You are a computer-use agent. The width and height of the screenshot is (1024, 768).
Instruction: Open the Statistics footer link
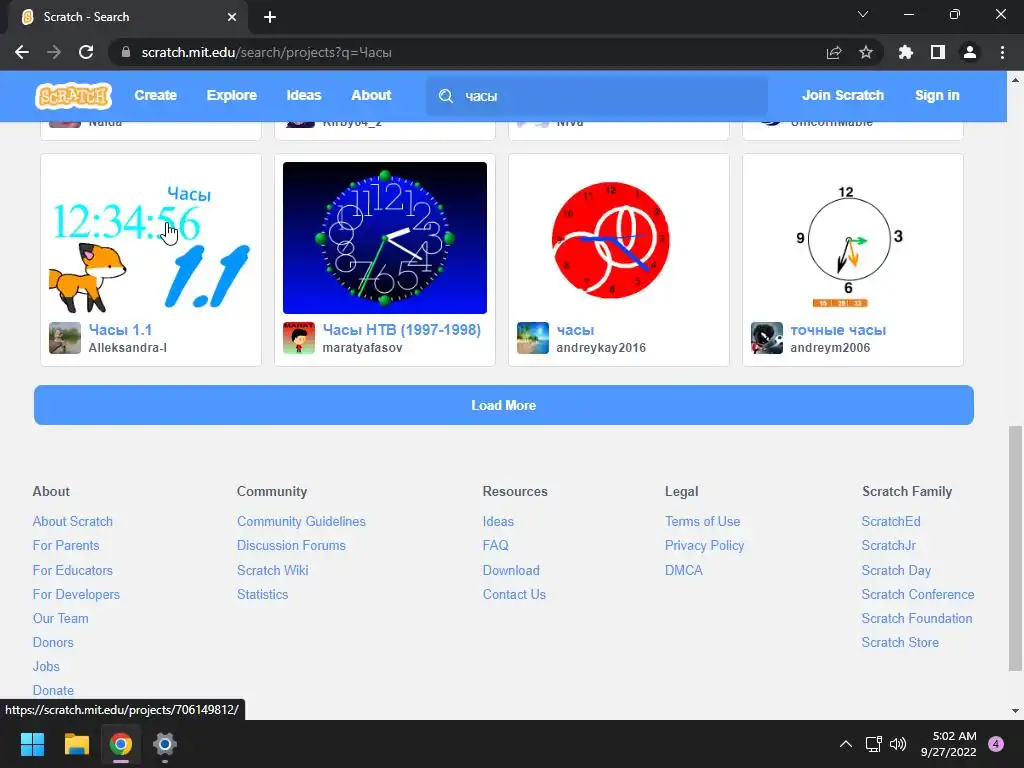click(x=262, y=594)
